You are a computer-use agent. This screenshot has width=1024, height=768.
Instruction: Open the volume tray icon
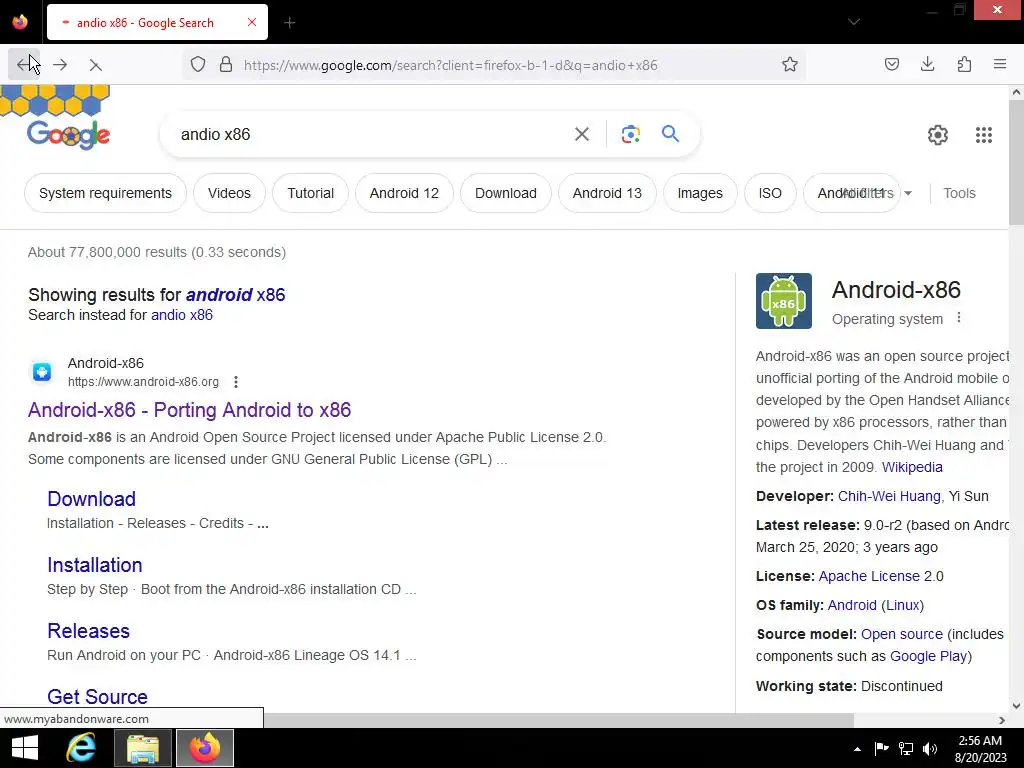930,749
